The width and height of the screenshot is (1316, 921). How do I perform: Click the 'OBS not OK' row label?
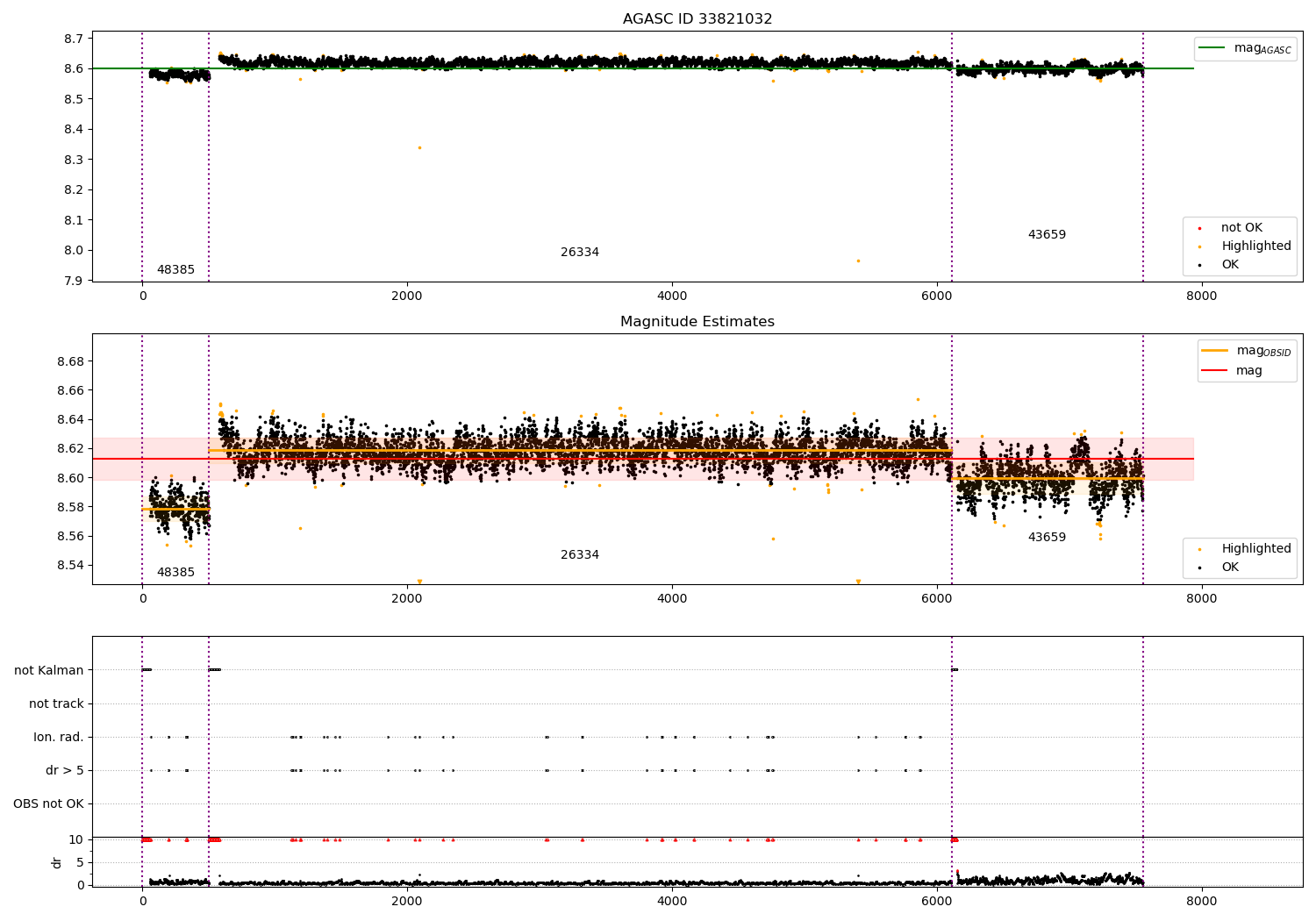[48, 803]
